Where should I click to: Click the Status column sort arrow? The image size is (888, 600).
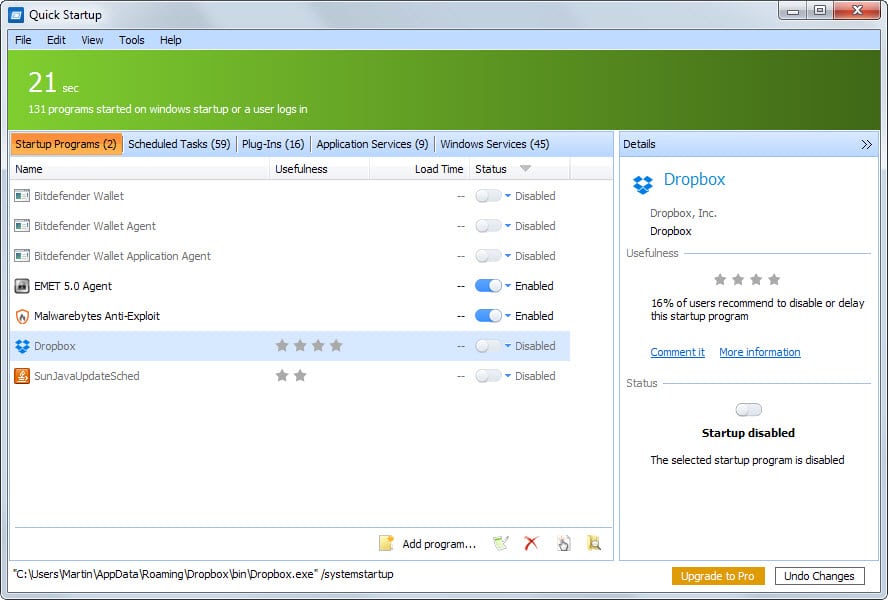pos(525,169)
